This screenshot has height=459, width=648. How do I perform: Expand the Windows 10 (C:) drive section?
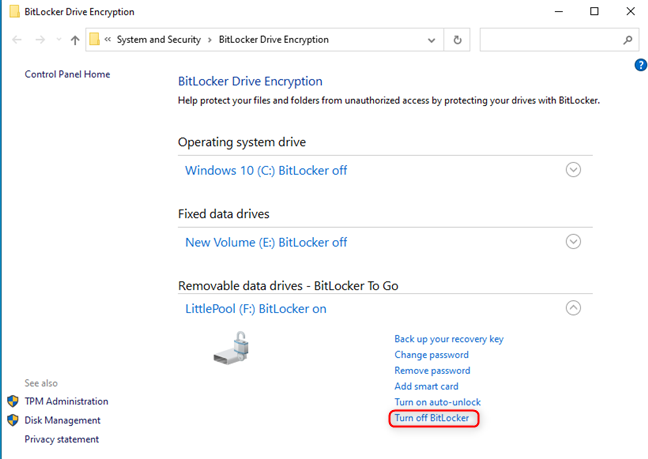(573, 170)
